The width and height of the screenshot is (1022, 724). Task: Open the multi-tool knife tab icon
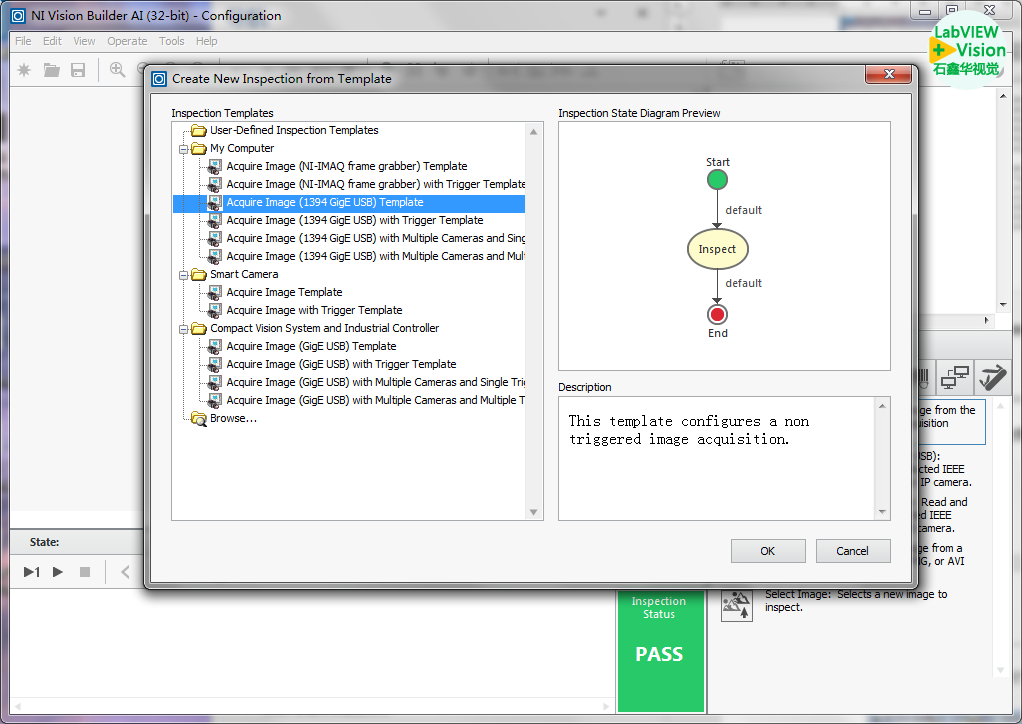(992, 378)
